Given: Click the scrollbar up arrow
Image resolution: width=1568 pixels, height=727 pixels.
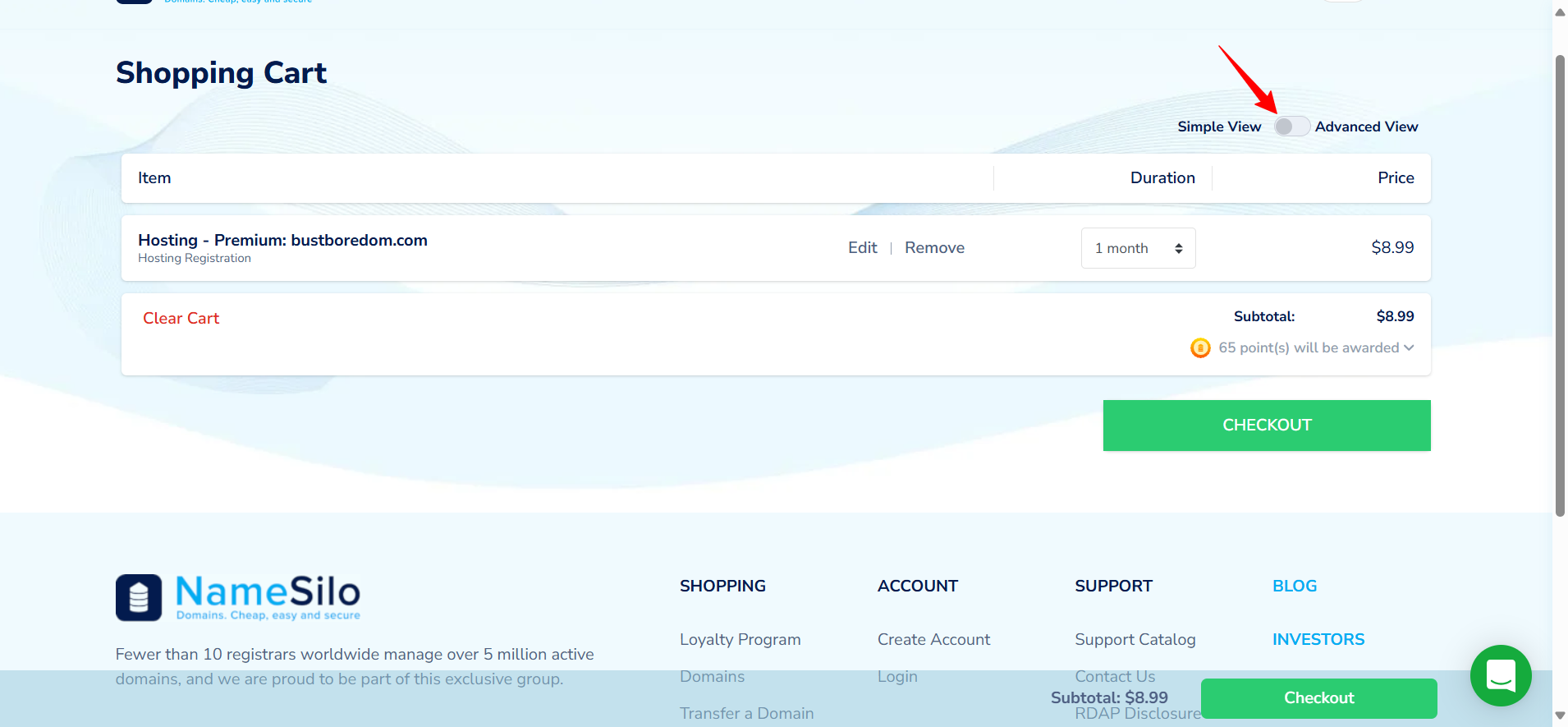Looking at the screenshot, I should pos(1560,12).
